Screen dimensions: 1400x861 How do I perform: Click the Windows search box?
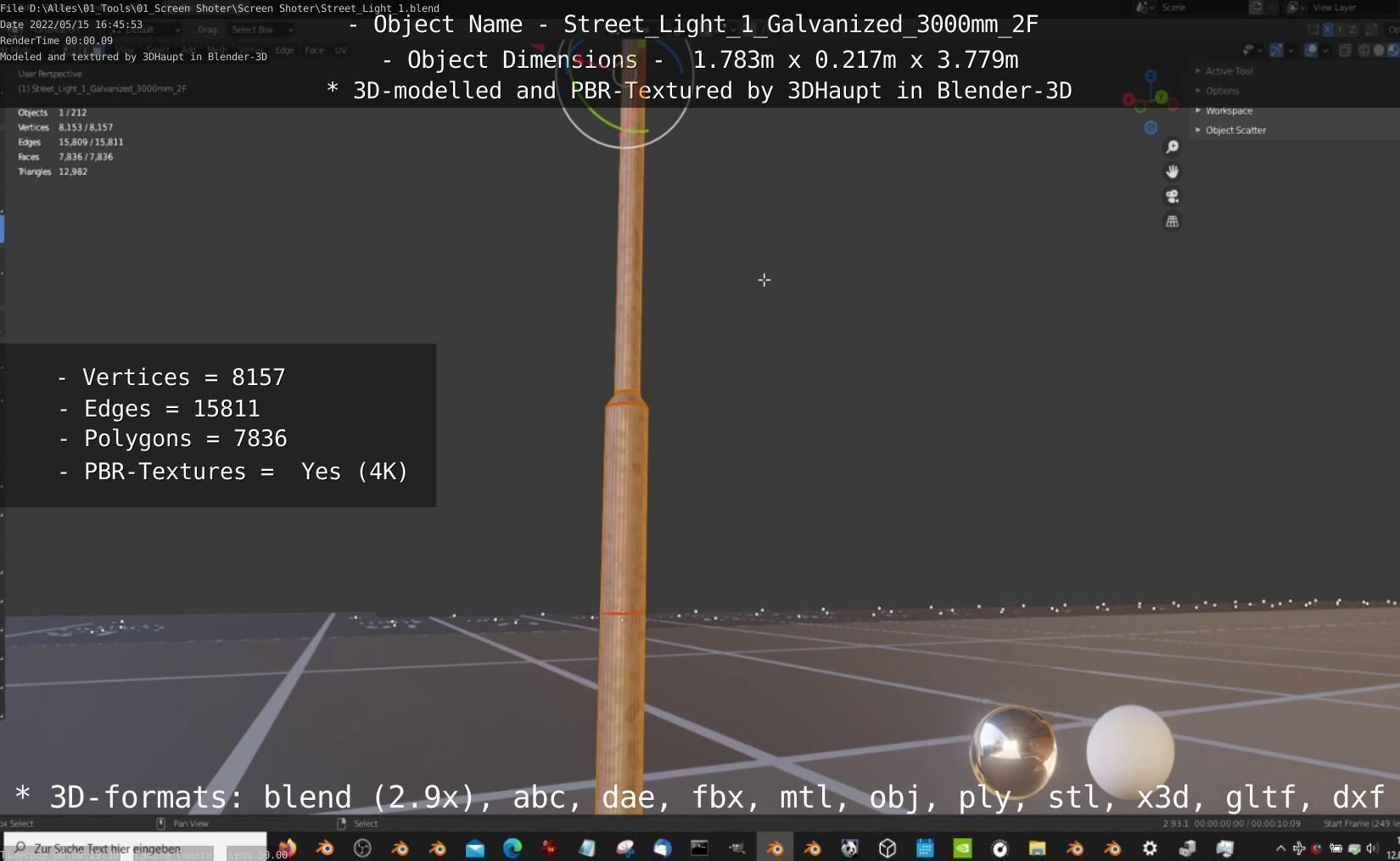[x=135, y=847]
